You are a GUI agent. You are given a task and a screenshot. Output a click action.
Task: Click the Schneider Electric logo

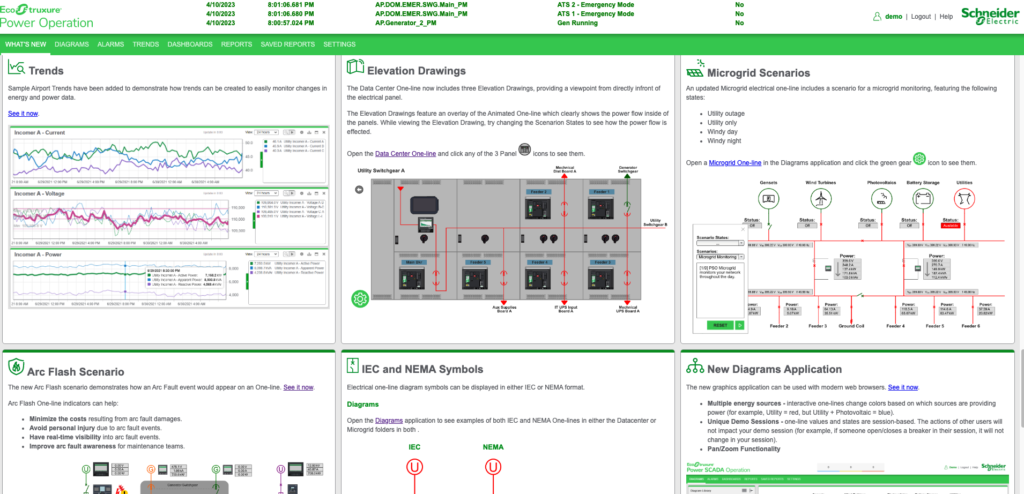point(989,16)
